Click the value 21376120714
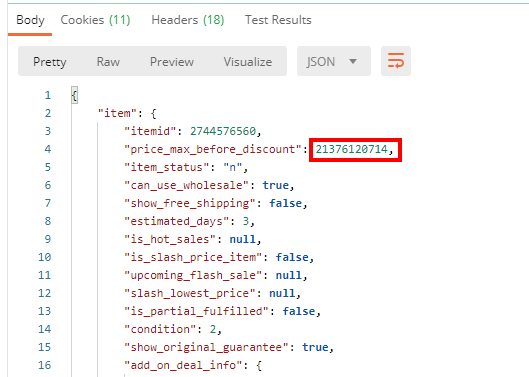The image size is (529, 377). point(352,149)
